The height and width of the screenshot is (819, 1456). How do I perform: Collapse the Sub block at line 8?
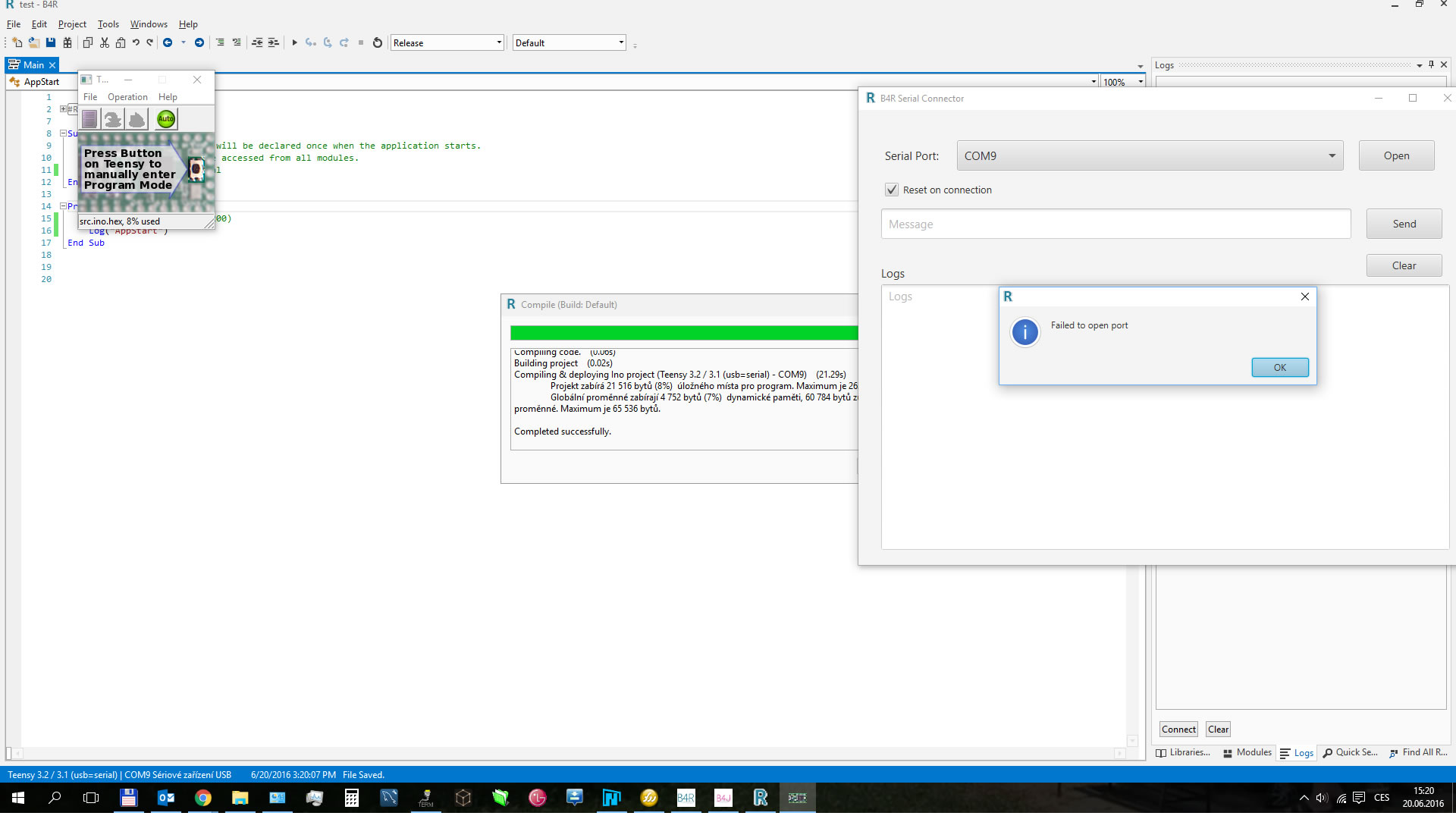[63, 133]
